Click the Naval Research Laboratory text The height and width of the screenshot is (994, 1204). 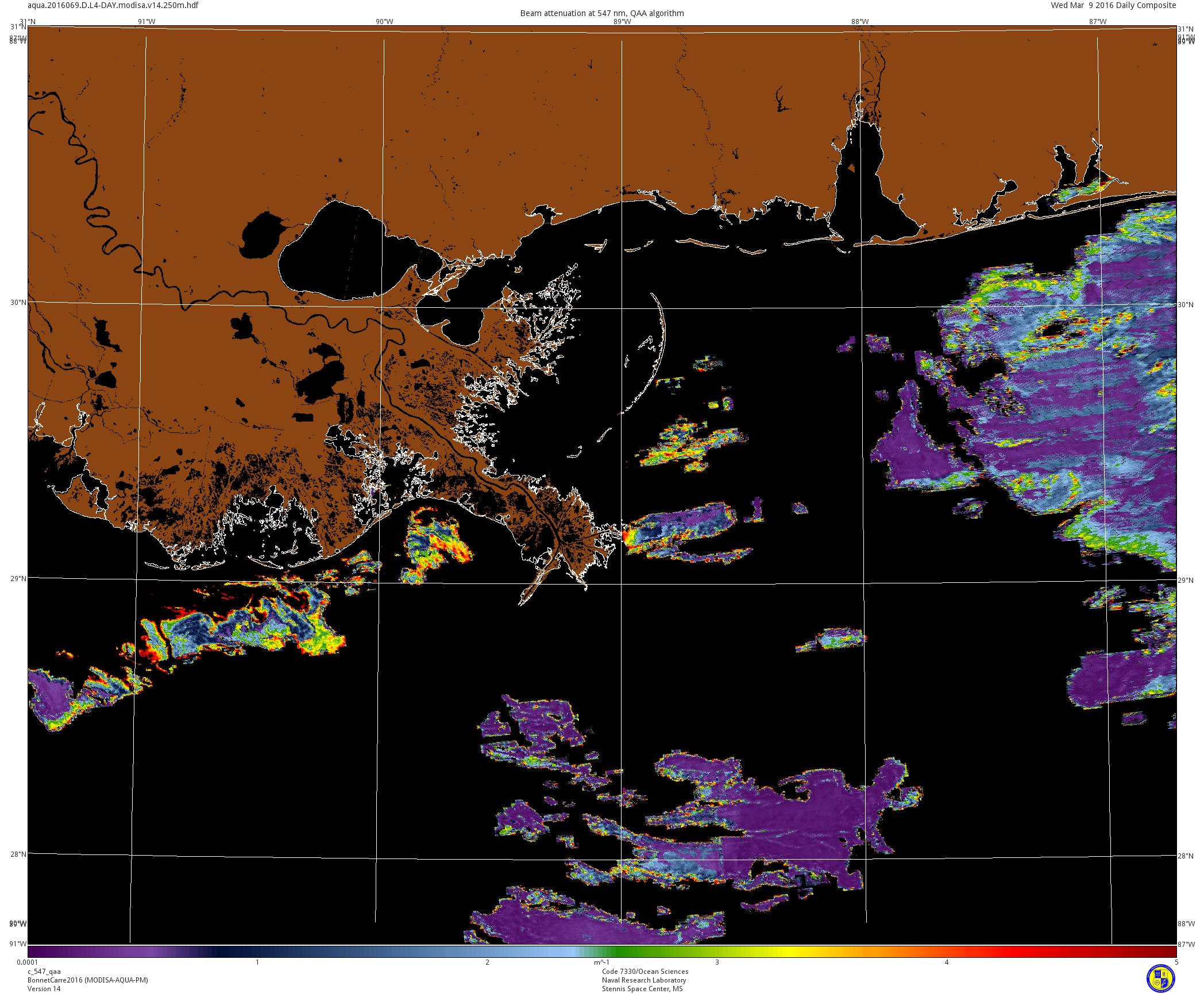(x=644, y=980)
